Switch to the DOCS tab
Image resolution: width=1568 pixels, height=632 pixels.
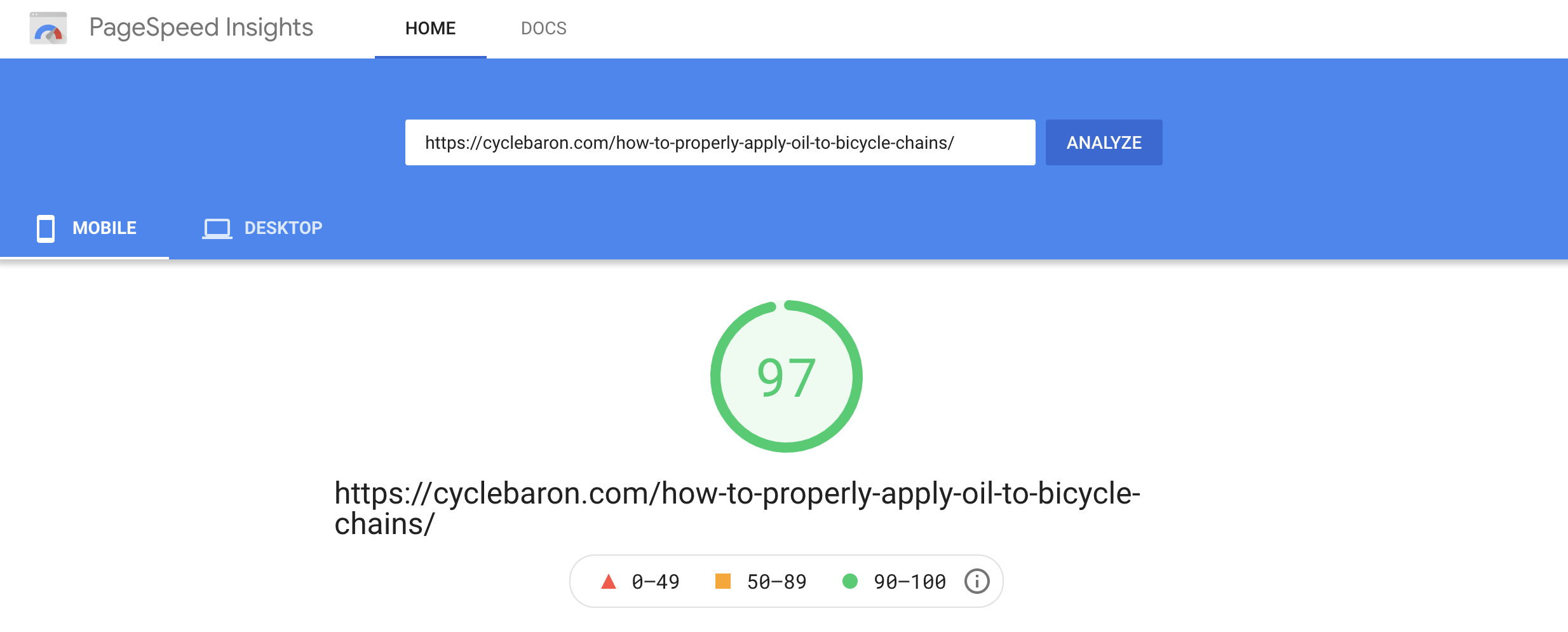pyautogui.click(x=543, y=29)
